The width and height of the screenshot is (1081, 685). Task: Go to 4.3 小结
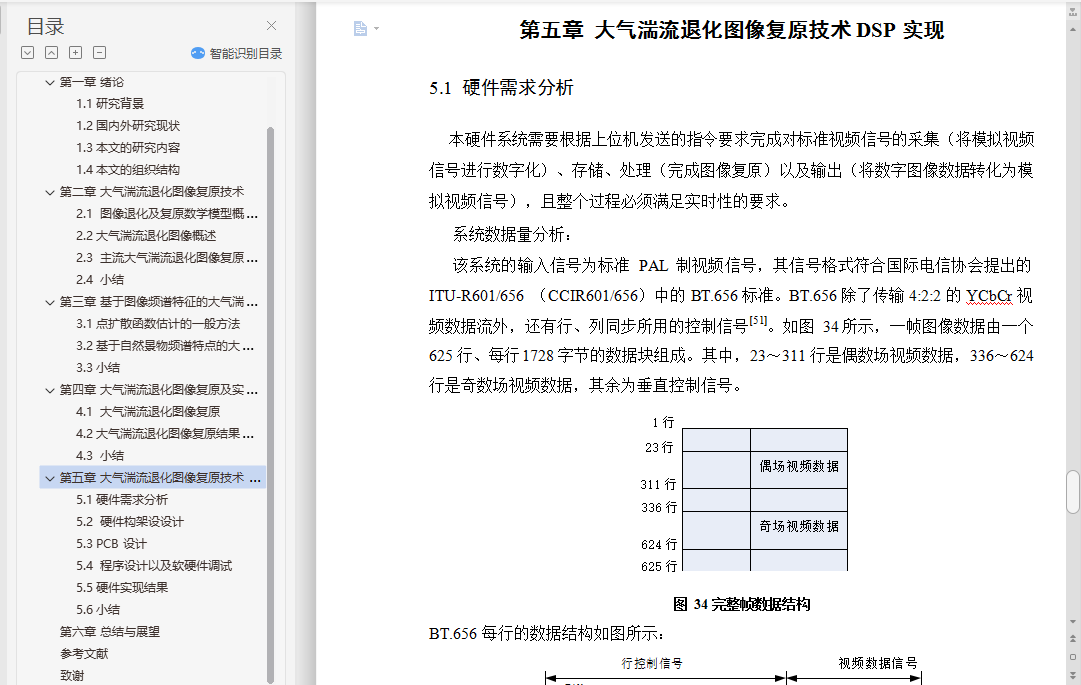coord(100,456)
